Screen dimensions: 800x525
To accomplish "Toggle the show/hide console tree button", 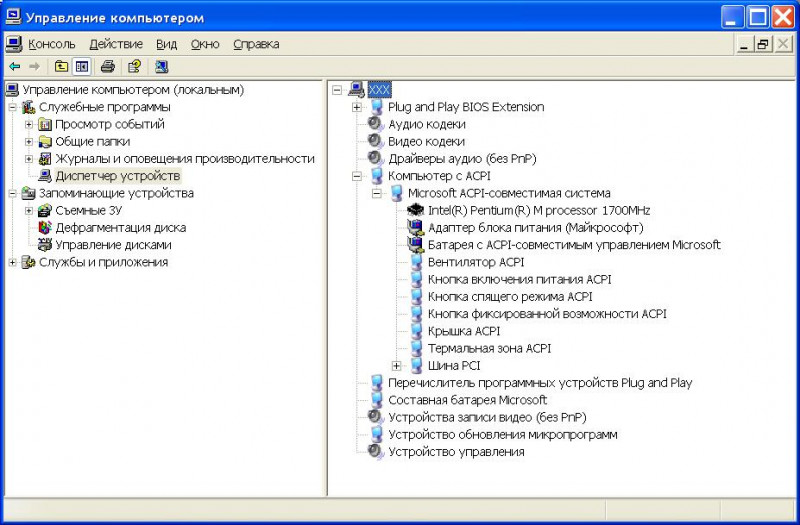I will (82, 67).
